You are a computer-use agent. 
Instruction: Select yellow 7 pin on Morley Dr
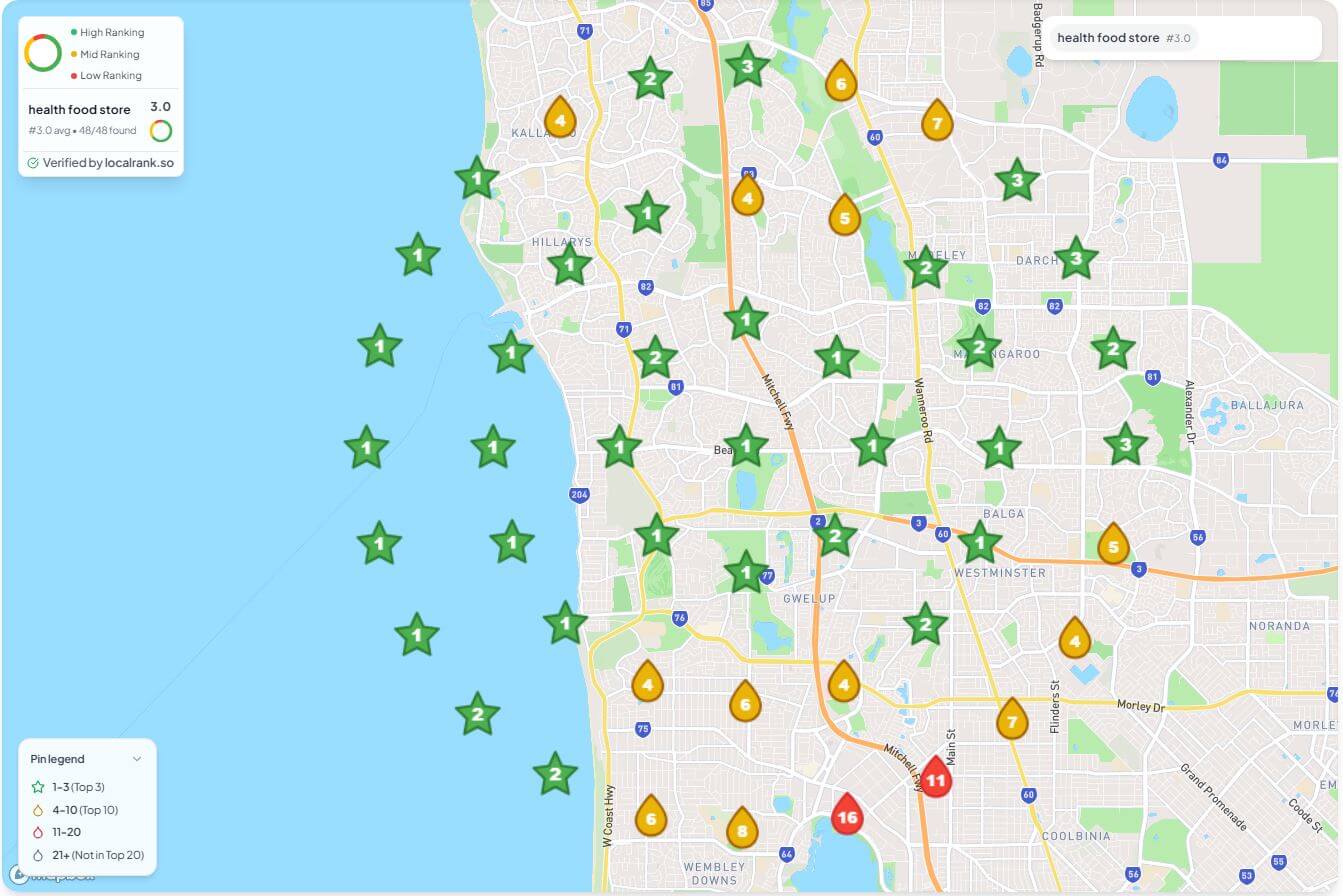1012,718
